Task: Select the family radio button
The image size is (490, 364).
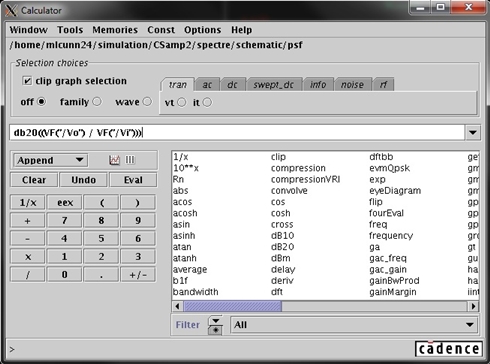Action: pyautogui.click(x=97, y=101)
